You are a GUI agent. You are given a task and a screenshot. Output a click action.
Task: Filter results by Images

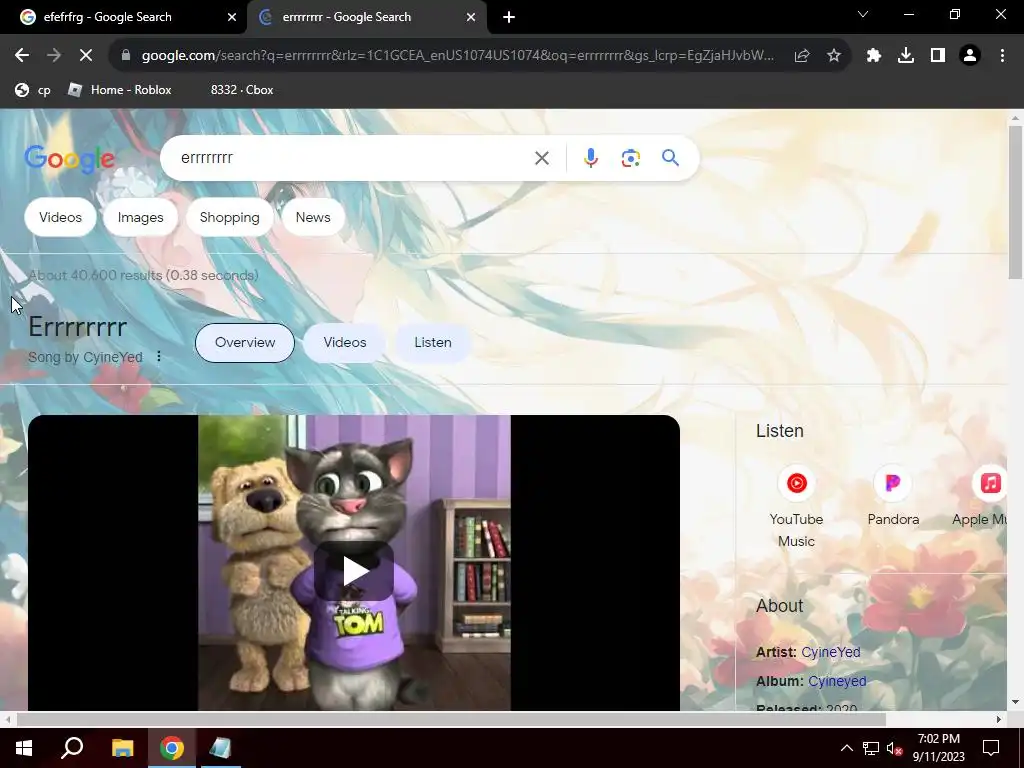[140, 217]
